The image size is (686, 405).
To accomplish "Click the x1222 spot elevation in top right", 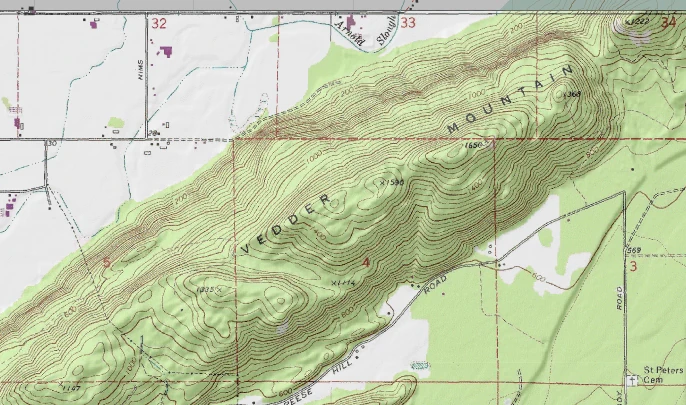I will point(635,21).
